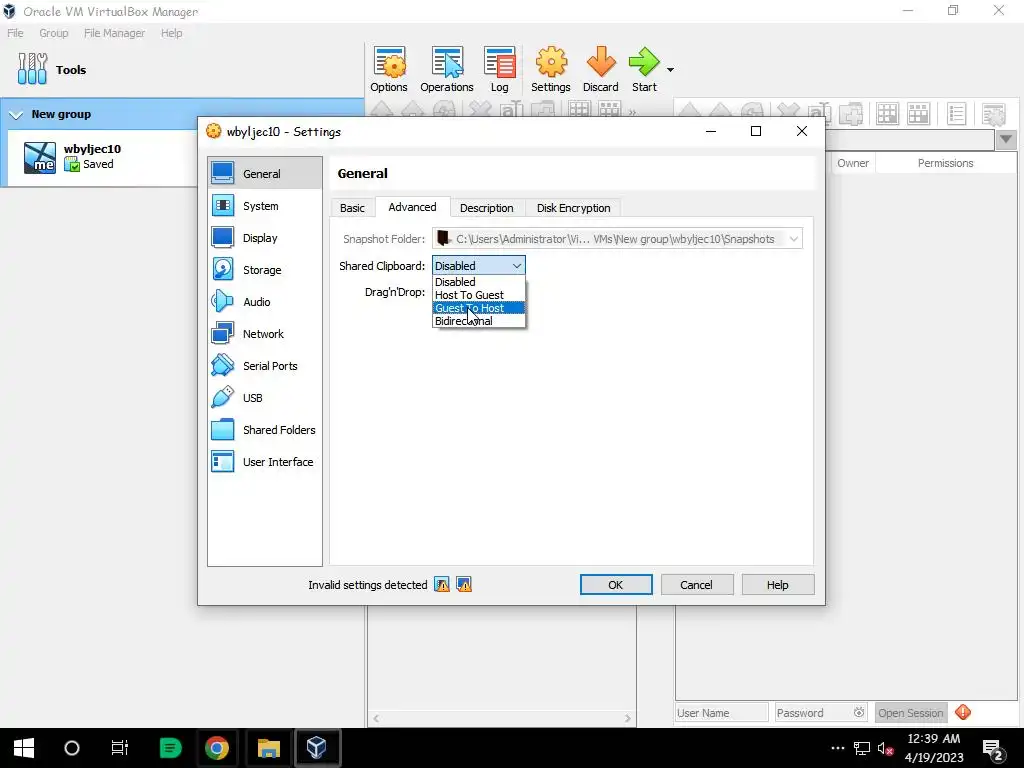Show hidden tray icons ellipsis

click(x=838, y=748)
